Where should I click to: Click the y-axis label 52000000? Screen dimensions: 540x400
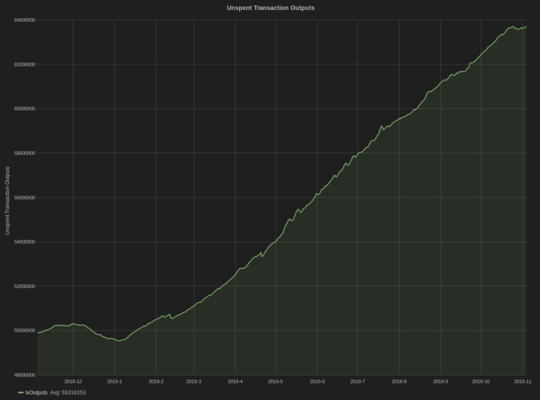point(24,286)
